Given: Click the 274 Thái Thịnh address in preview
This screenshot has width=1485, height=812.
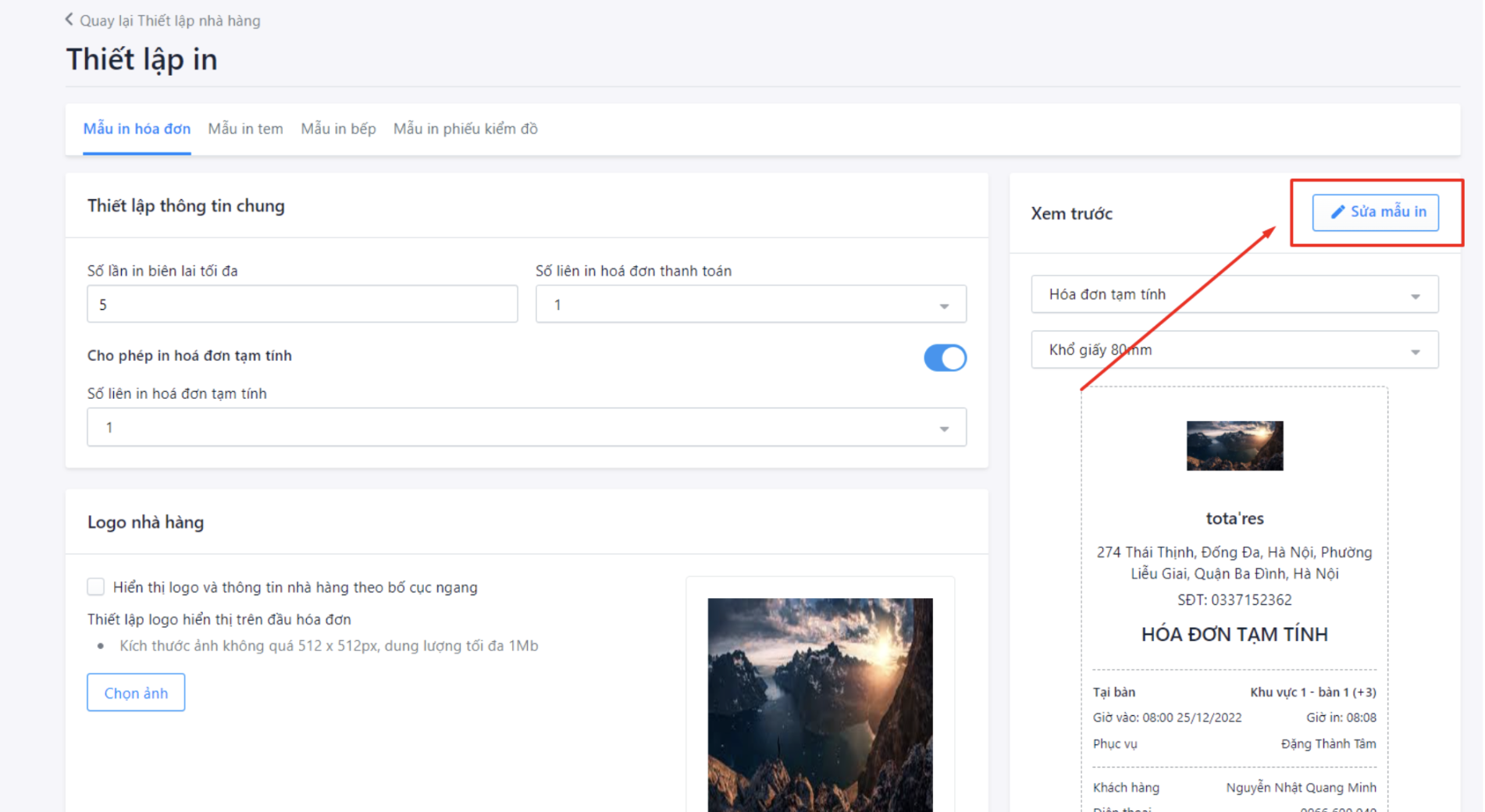Looking at the screenshot, I should [1234, 563].
